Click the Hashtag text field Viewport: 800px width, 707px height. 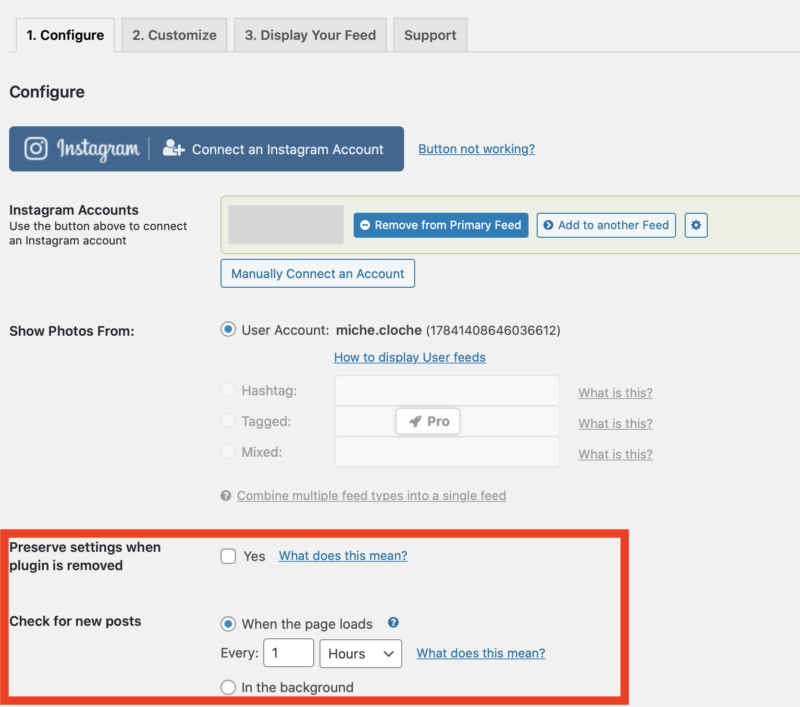[447, 391]
